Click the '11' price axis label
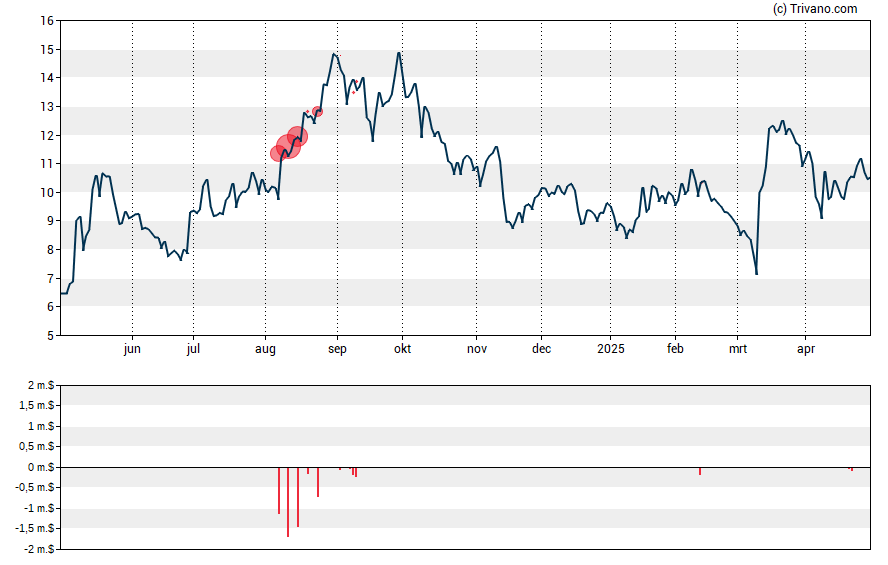The image size is (888, 565). [47, 164]
